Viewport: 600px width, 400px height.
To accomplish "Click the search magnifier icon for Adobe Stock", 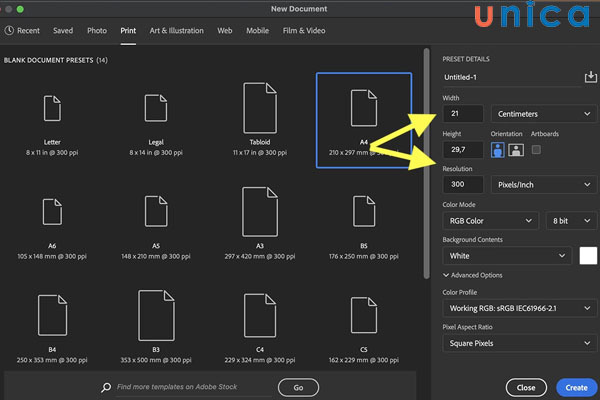I will click(x=106, y=386).
